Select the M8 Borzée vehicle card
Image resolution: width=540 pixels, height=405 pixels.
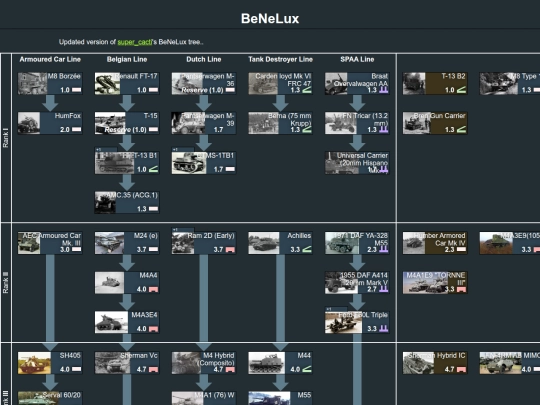pos(50,83)
